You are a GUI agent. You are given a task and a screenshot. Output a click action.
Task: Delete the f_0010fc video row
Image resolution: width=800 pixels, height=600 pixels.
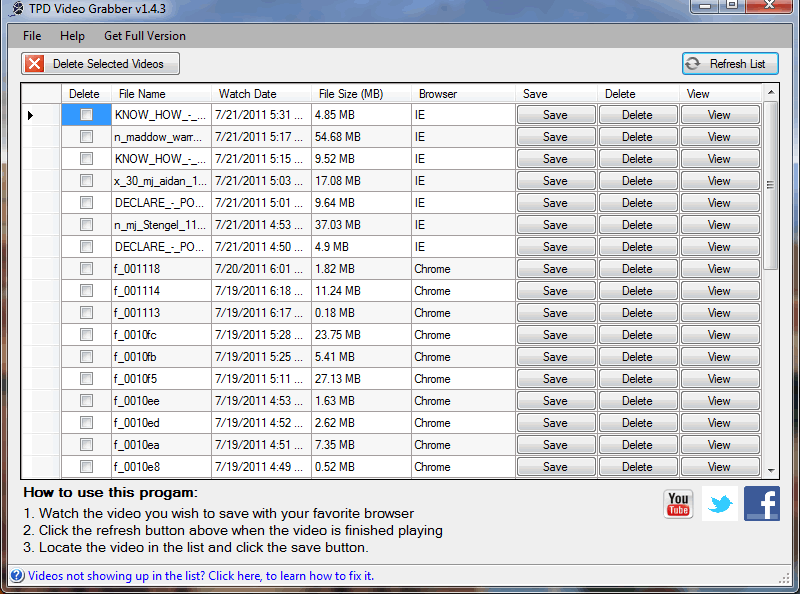pyautogui.click(x=638, y=335)
